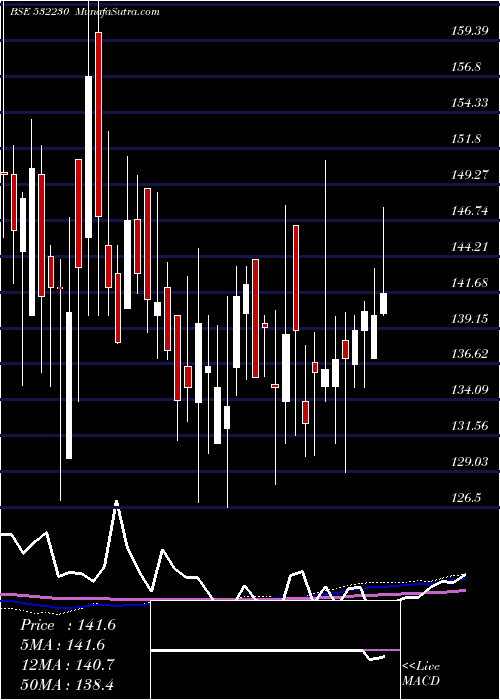Select the 144.21 price level label

pyautogui.click(x=469, y=246)
